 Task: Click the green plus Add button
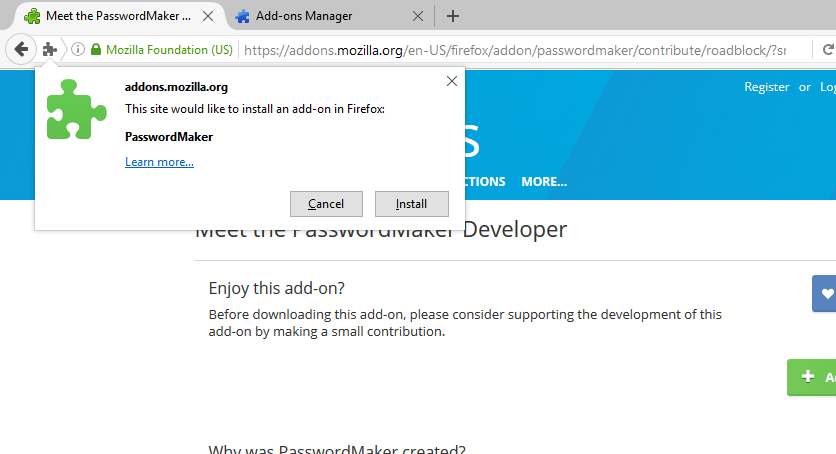click(x=813, y=377)
